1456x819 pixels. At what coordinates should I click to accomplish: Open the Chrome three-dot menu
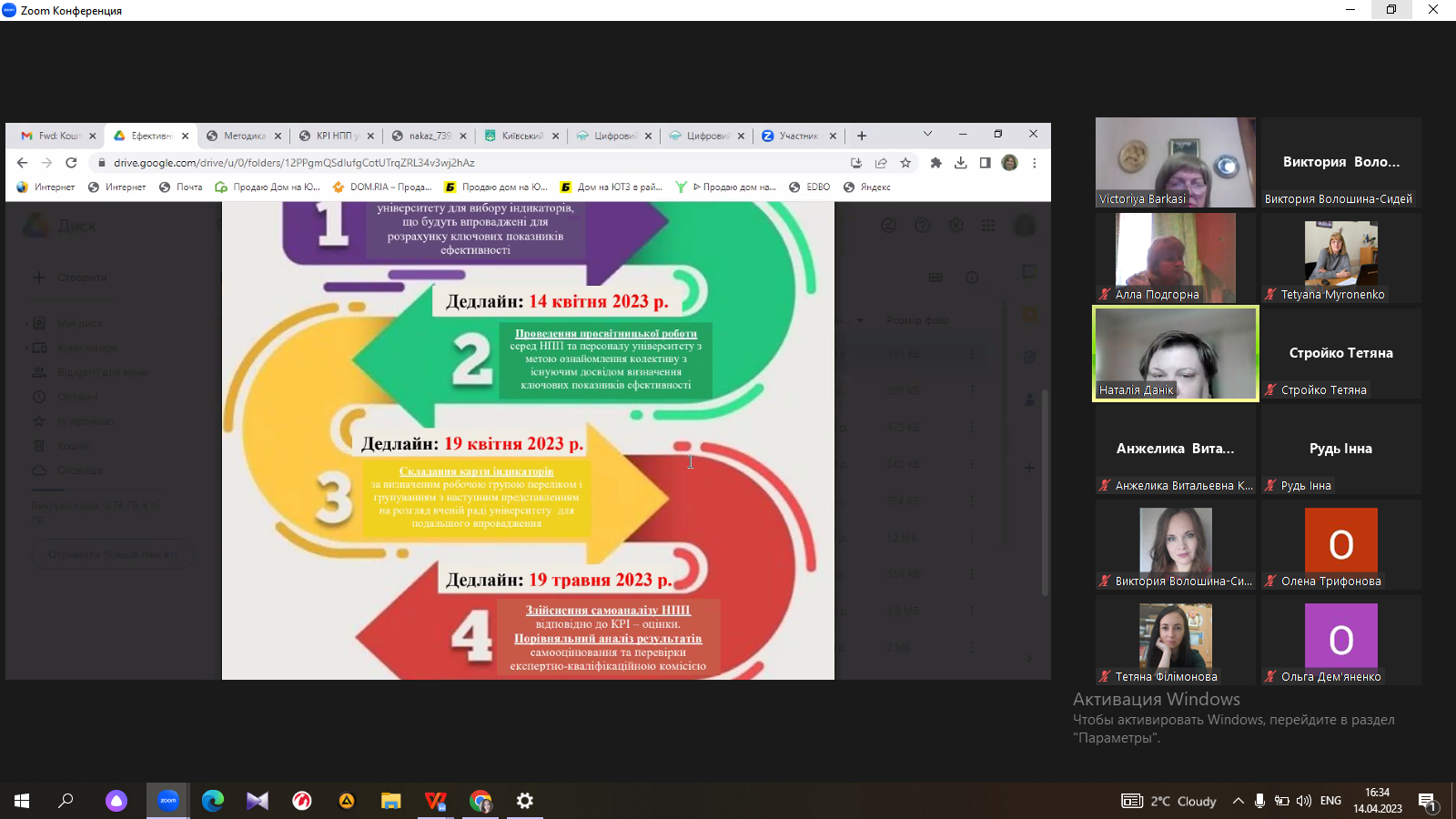point(1035,163)
